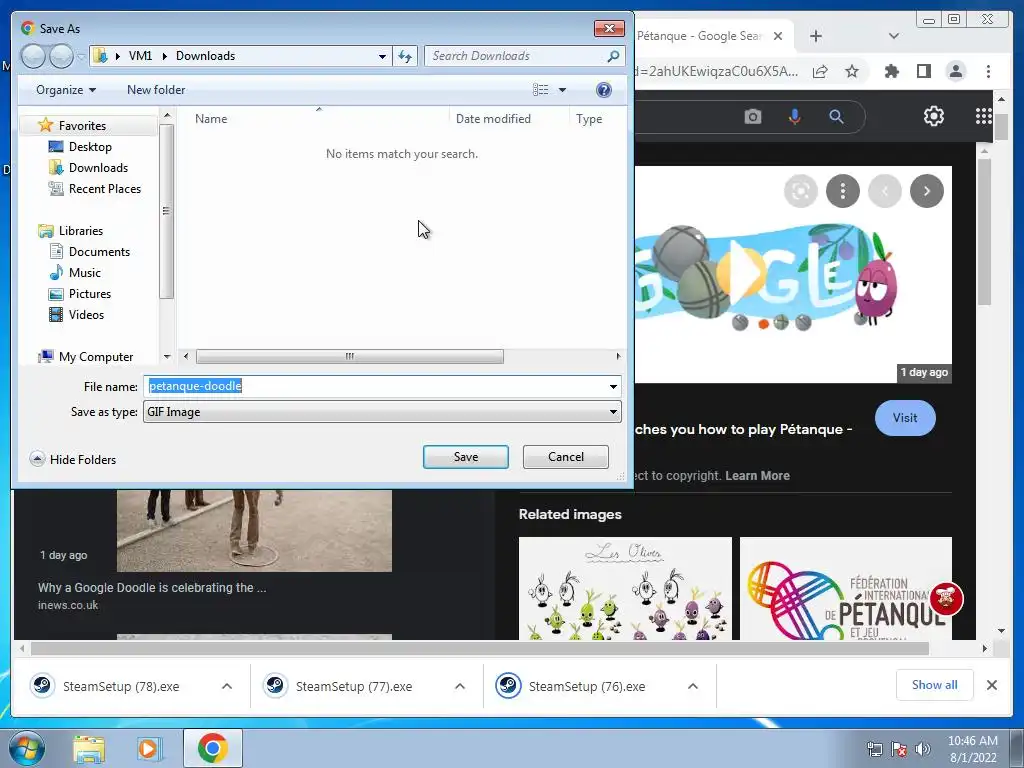Click the navigation pane scroll-down arrow
Image resolution: width=1024 pixels, height=768 pixels.
coord(167,357)
